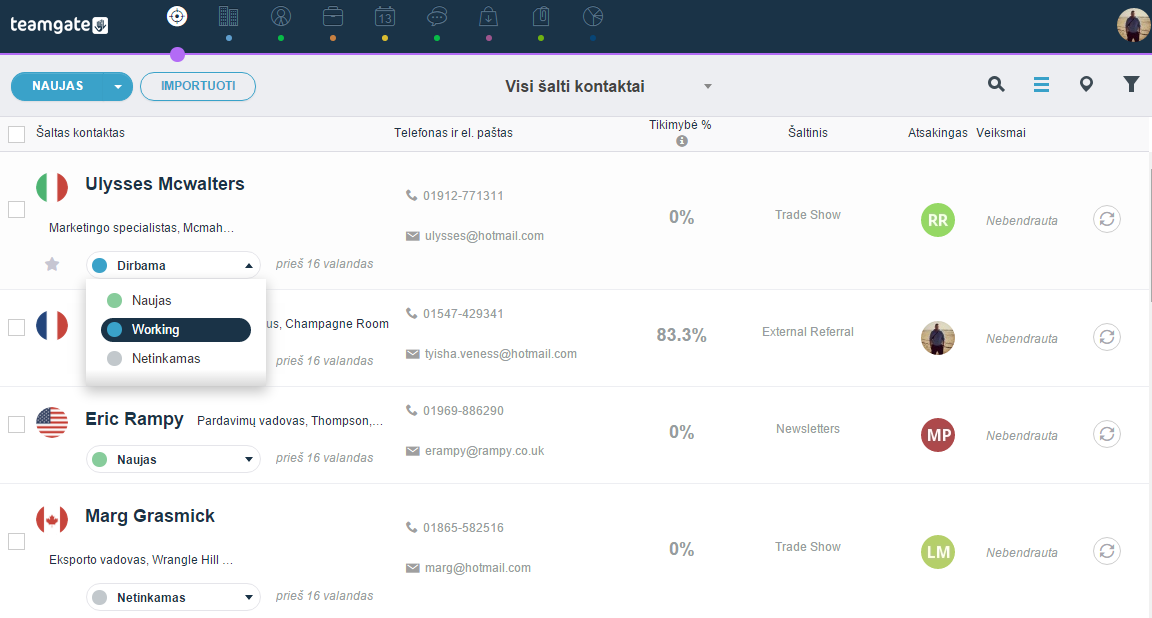Open Marg Grasmick's Netinkamas status dropdown
The width and height of the screenshot is (1152, 618).
[173, 597]
